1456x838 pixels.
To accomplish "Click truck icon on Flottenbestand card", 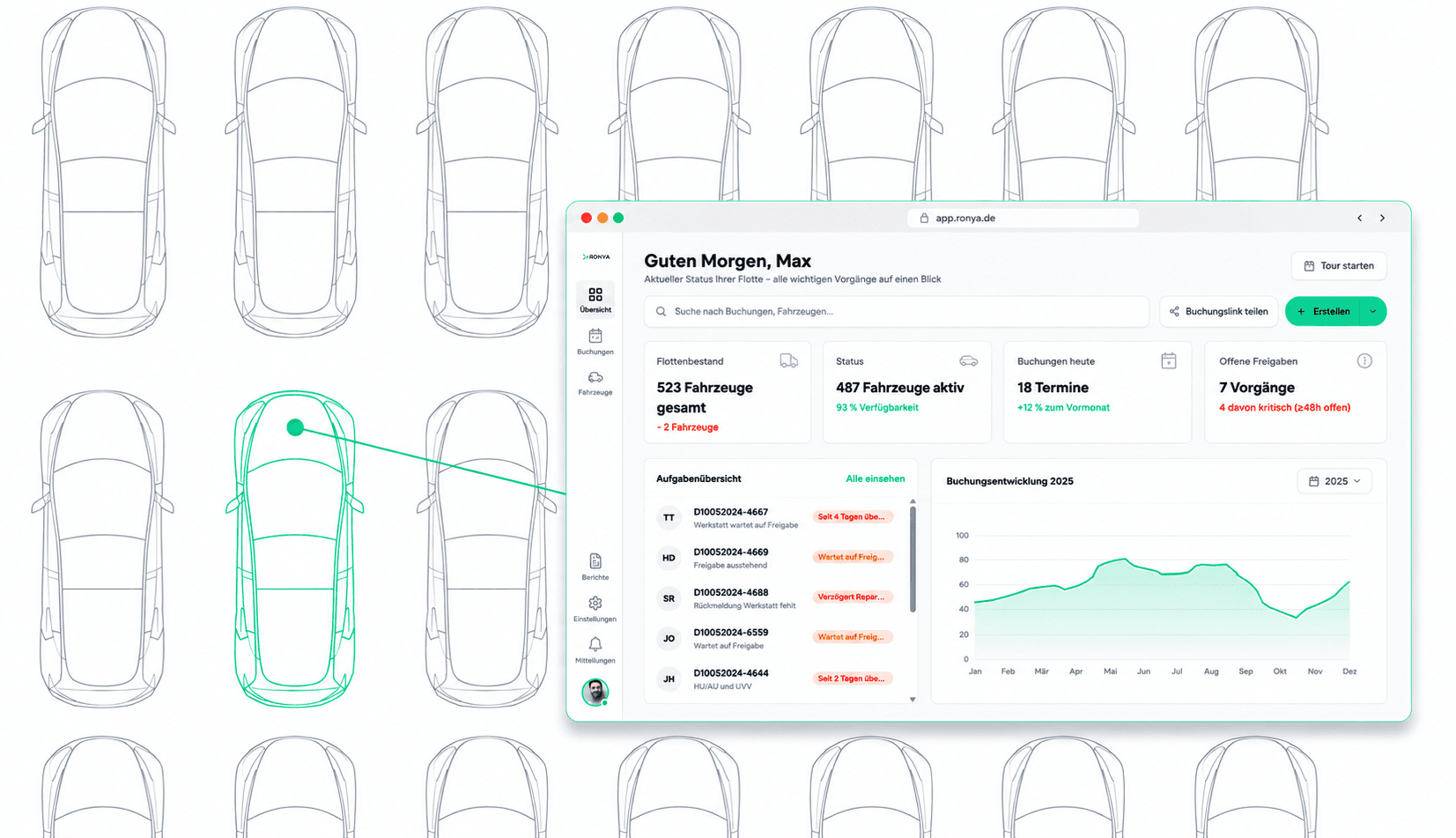I will pos(789,360).
